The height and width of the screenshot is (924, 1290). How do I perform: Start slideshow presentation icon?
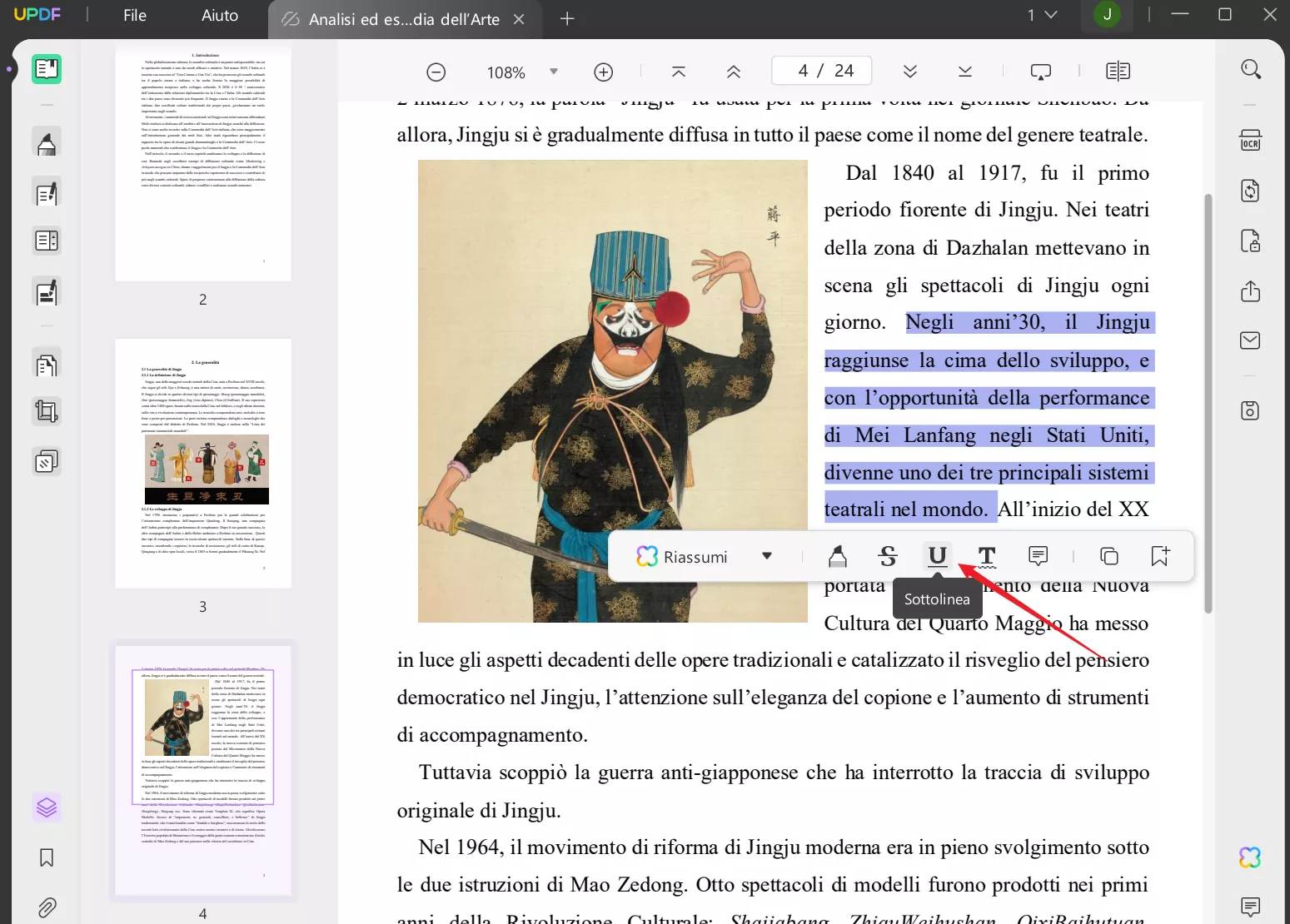point(1041,72)
